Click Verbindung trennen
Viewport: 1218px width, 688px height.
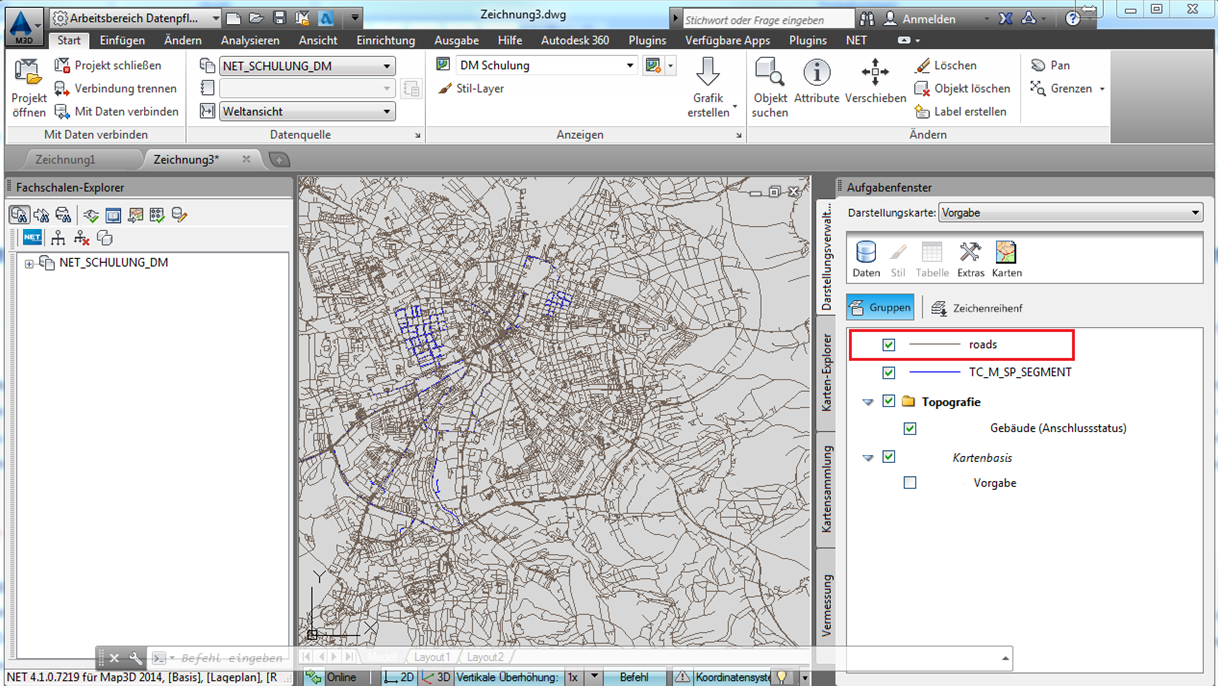point(115,88)
